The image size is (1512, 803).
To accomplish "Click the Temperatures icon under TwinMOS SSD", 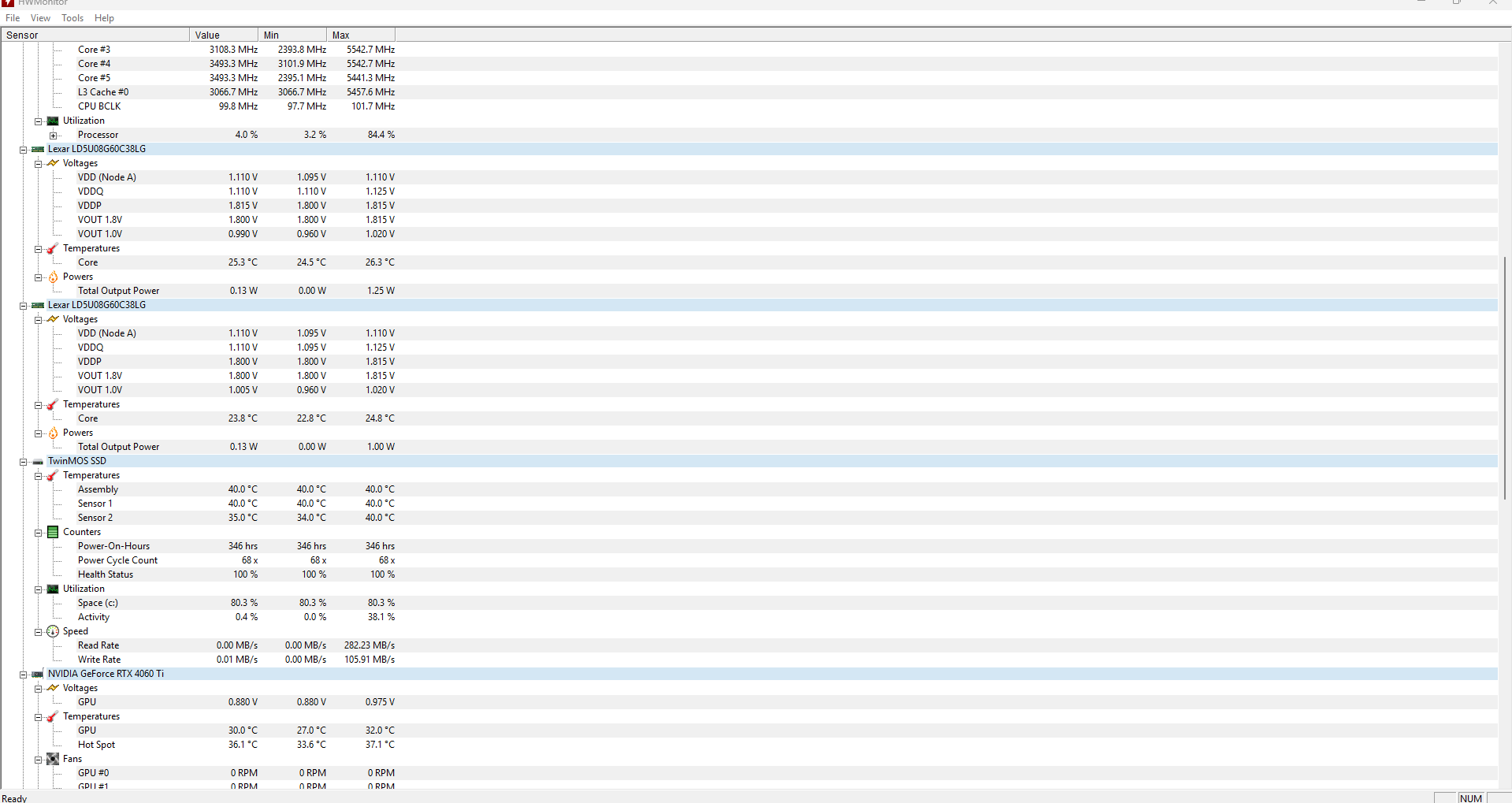I will point(53,475).
